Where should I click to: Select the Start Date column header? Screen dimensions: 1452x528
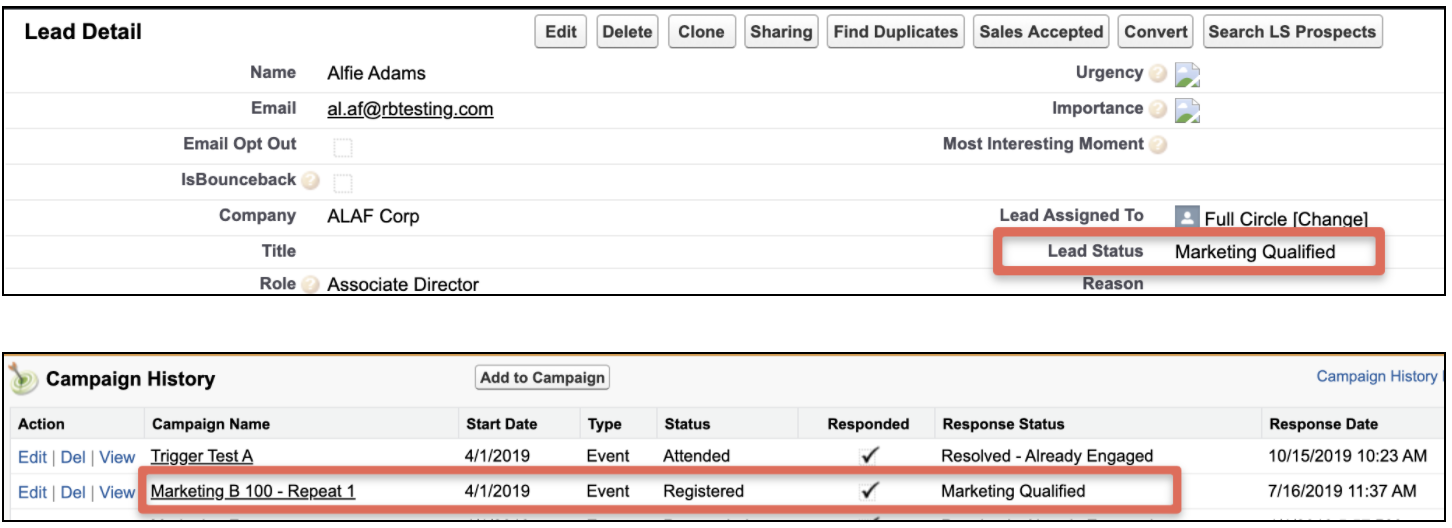(x=504, y=424)
